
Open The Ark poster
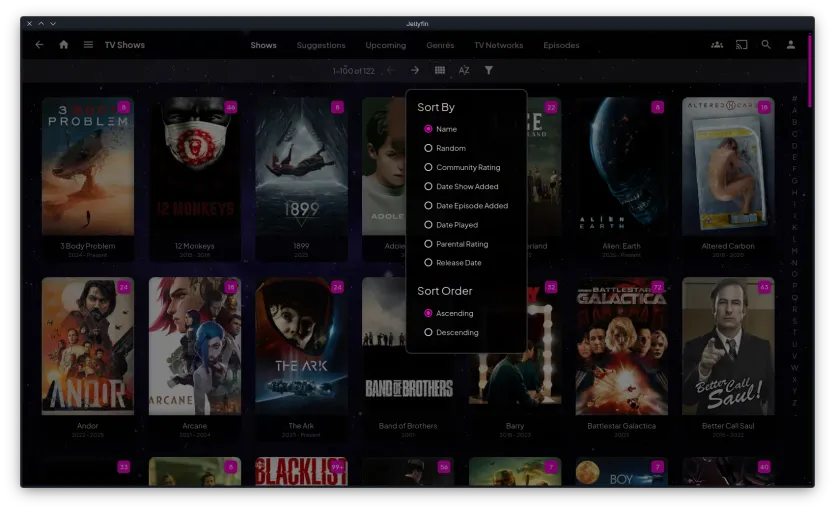[x=301, y=346]
